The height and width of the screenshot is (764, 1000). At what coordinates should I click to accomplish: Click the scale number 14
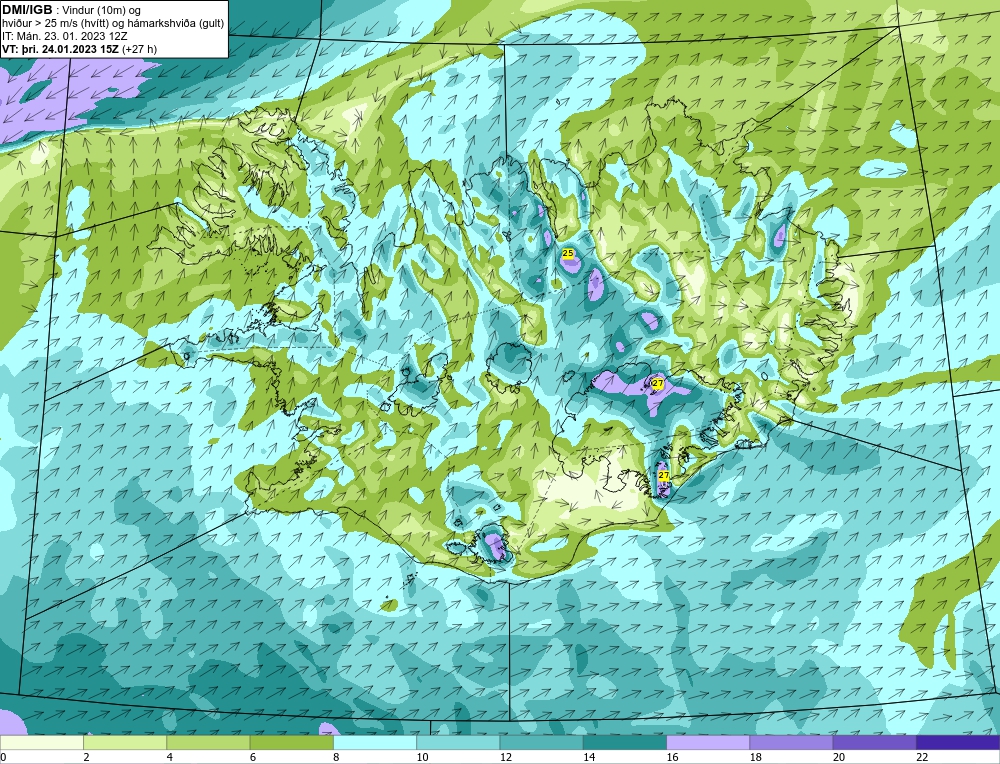589,757
